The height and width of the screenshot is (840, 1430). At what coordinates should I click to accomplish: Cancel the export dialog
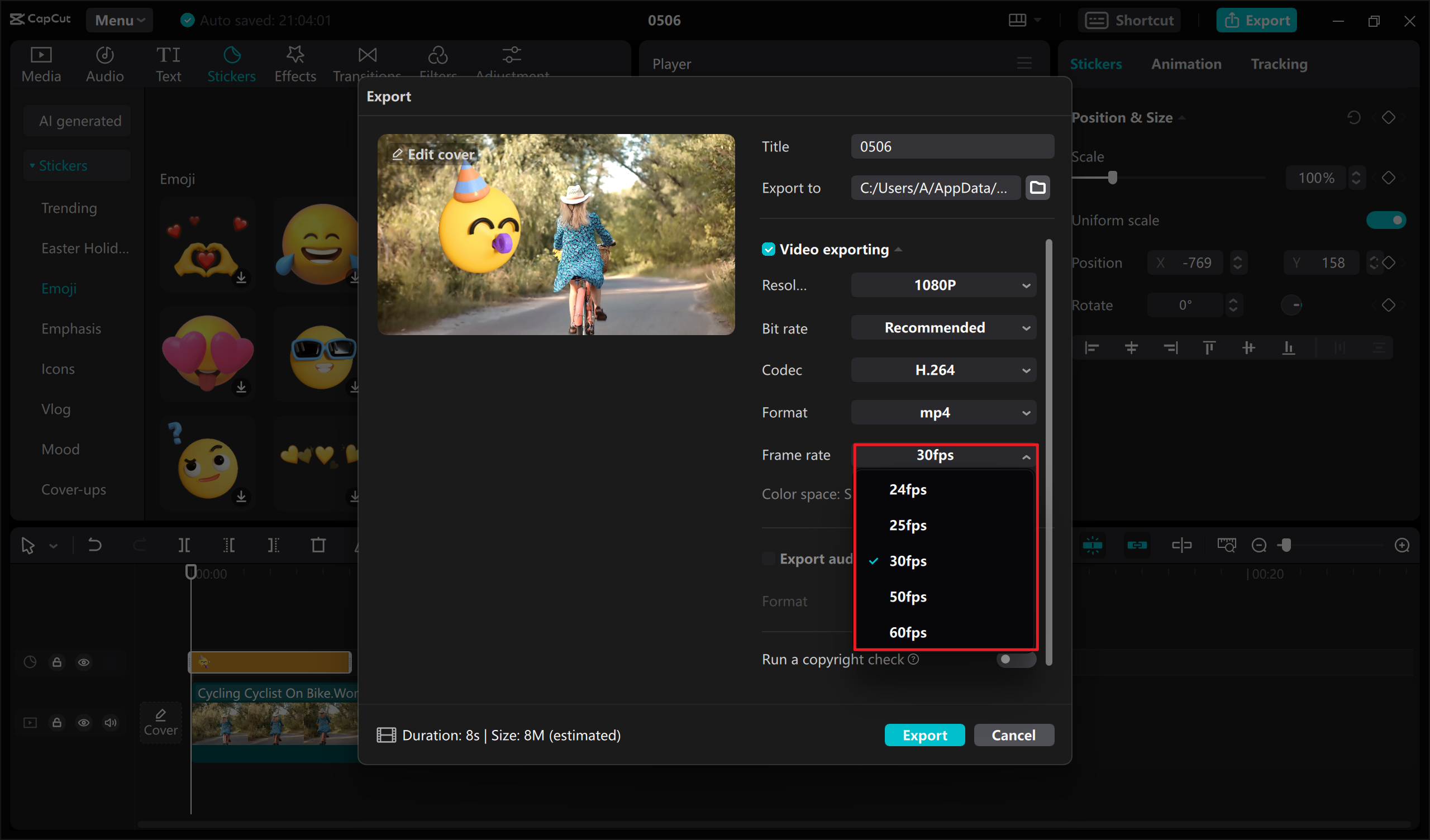pos(1014,734)
